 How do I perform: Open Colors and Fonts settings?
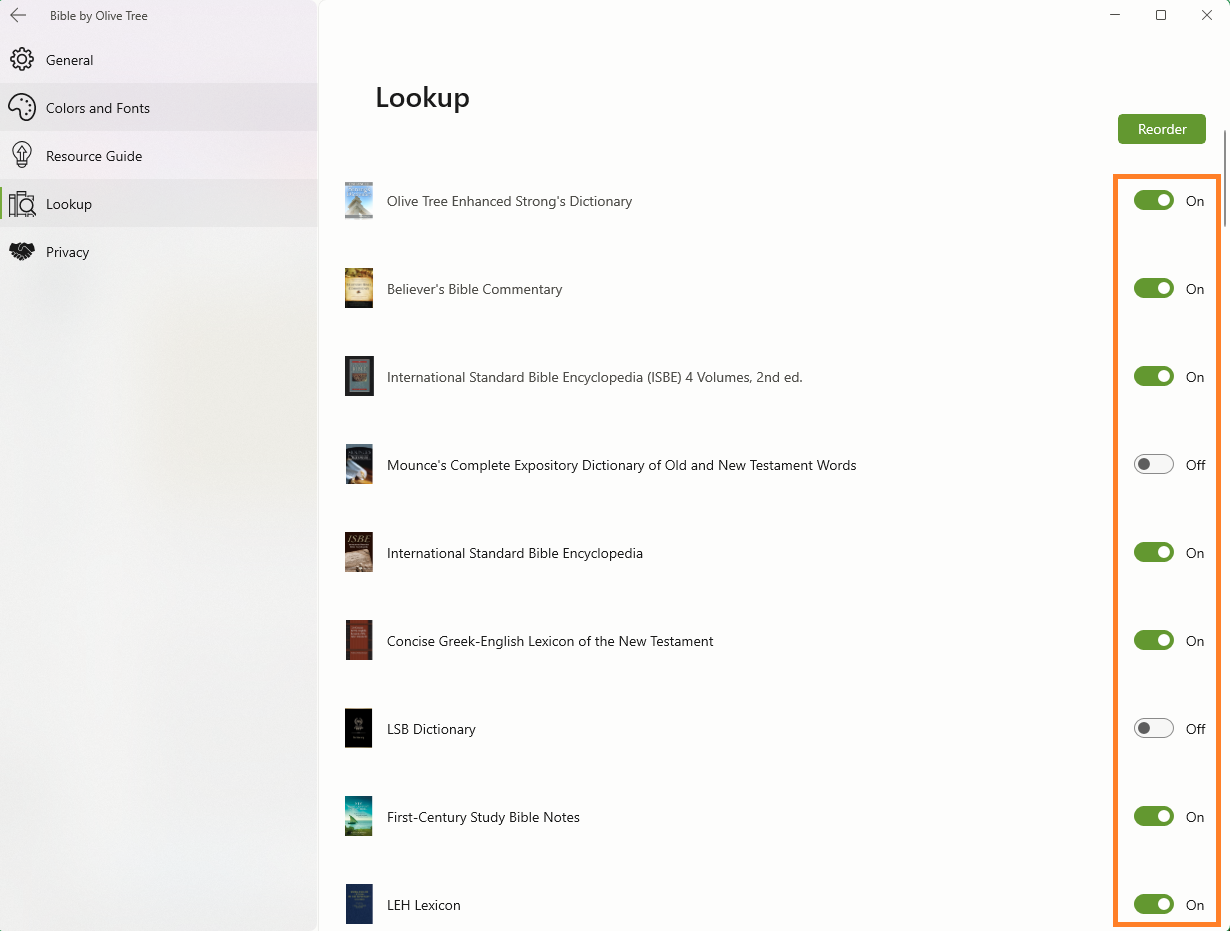159,108
